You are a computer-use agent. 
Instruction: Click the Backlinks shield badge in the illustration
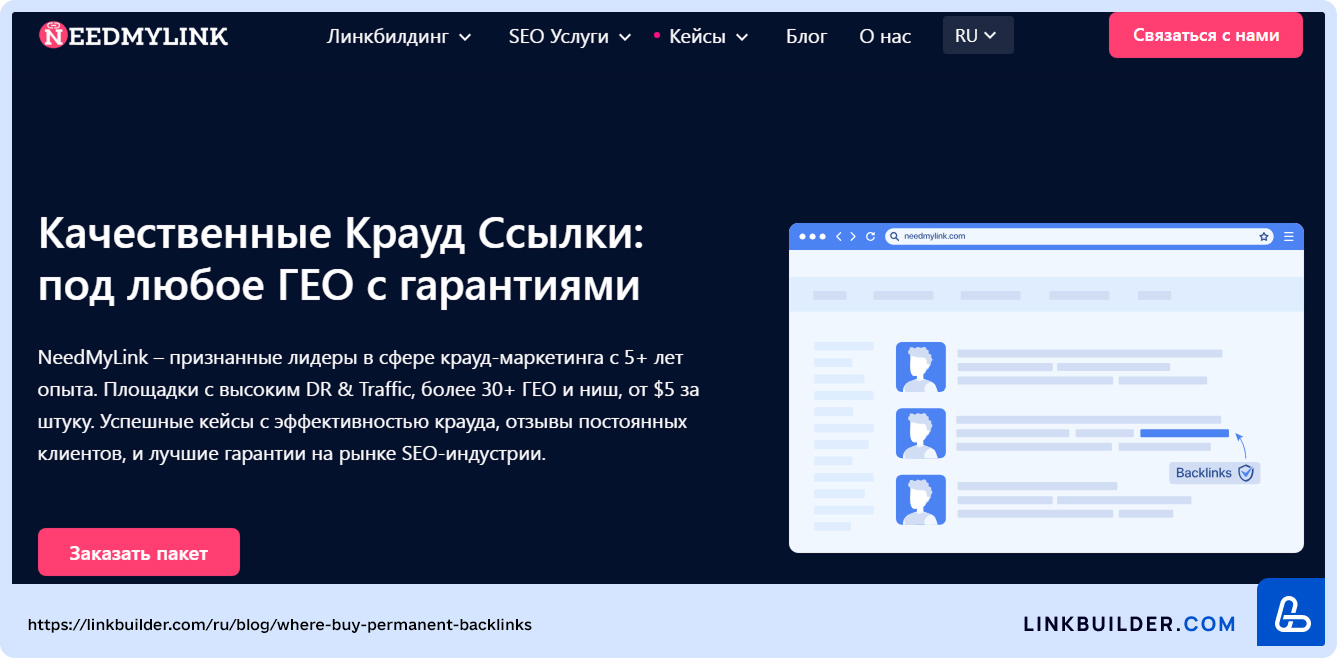1215,473
